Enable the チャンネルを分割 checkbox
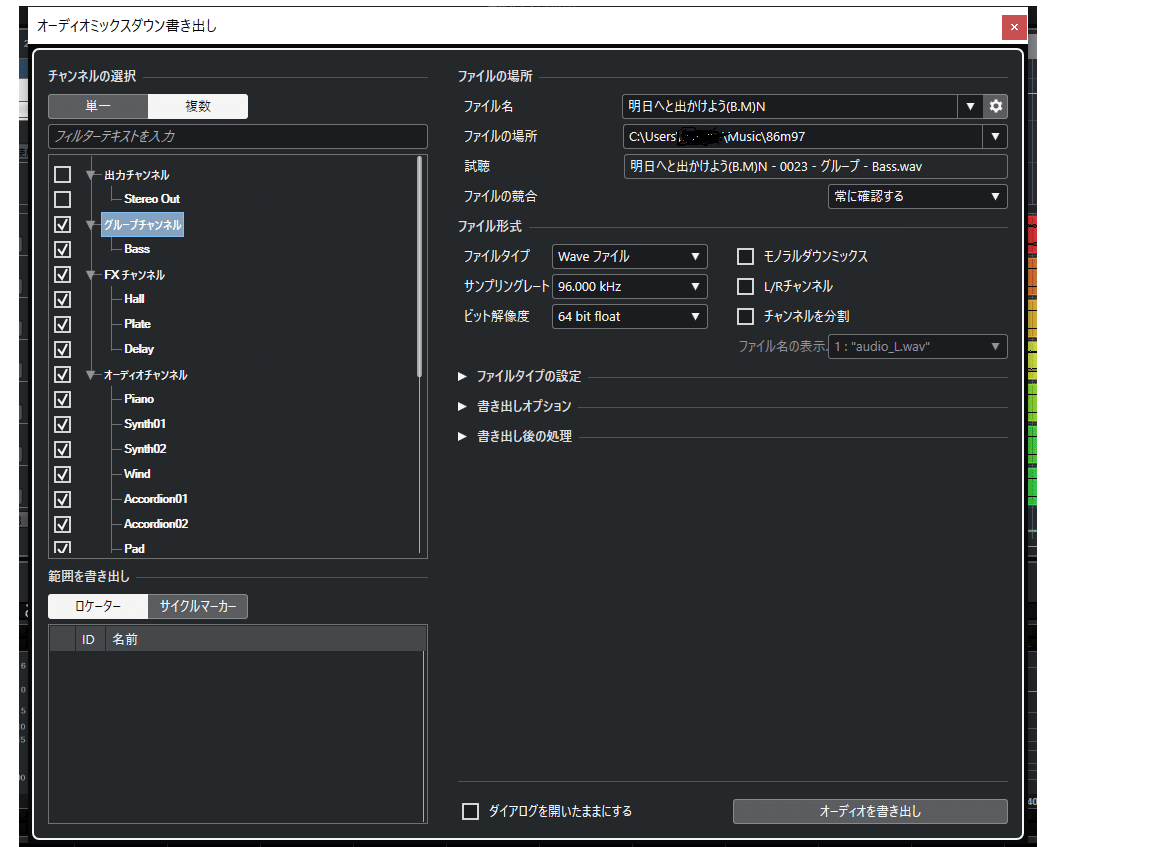Screen dimensions: 1152x847 pos(745,317)
